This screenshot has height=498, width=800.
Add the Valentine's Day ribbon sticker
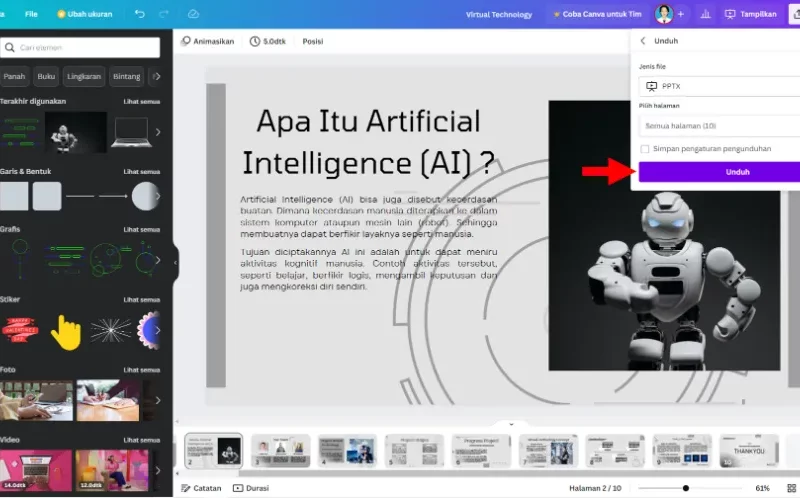pos(20,330)
